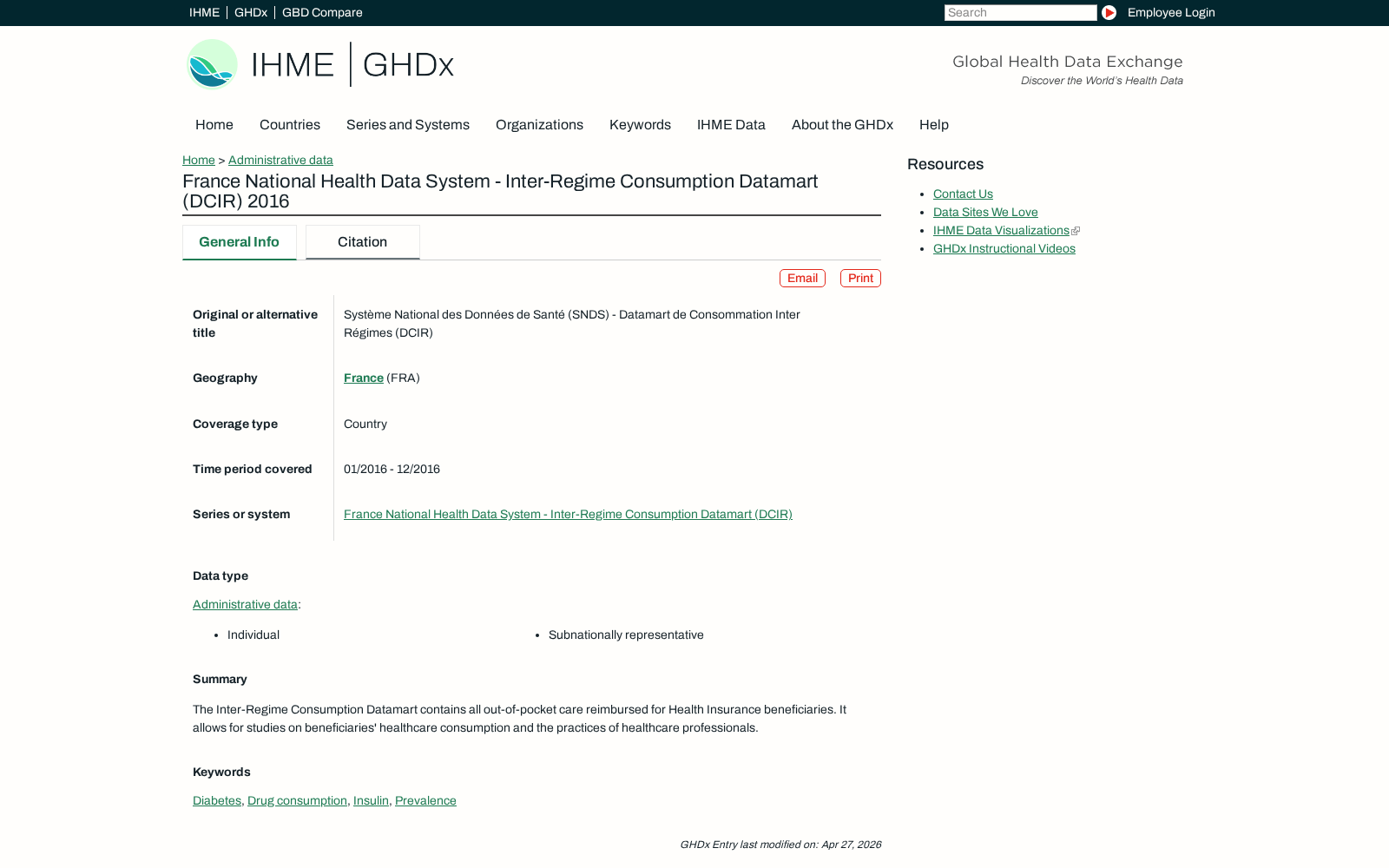This screenshot has height=868, width=1389.
Task: Click the Employee Login link
Action: 1171,12
